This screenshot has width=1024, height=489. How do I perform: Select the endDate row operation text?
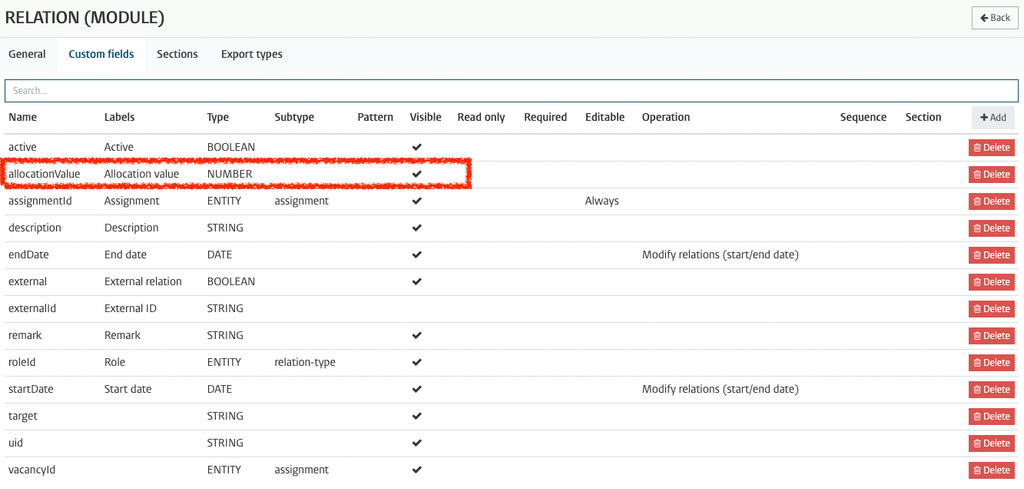pyautogui.click(x=720, y=255)
